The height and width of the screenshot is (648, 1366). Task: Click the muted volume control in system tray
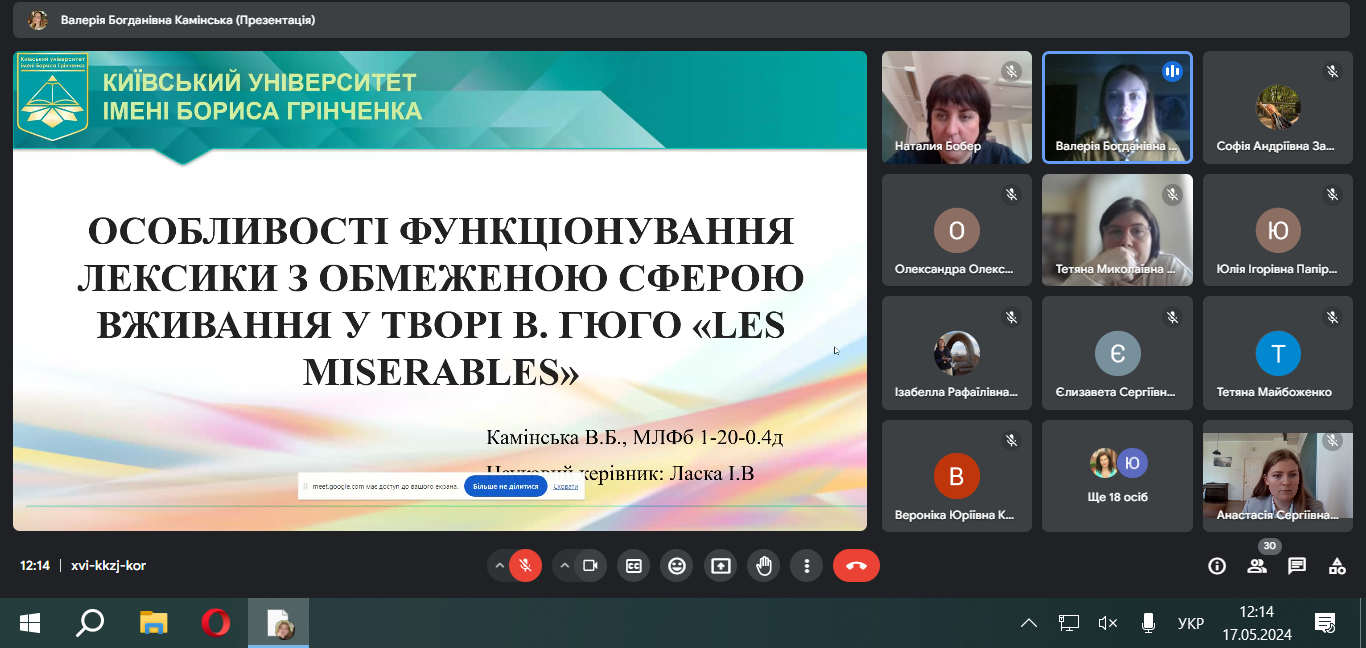pyautogui.click(x=1106, y=622)
